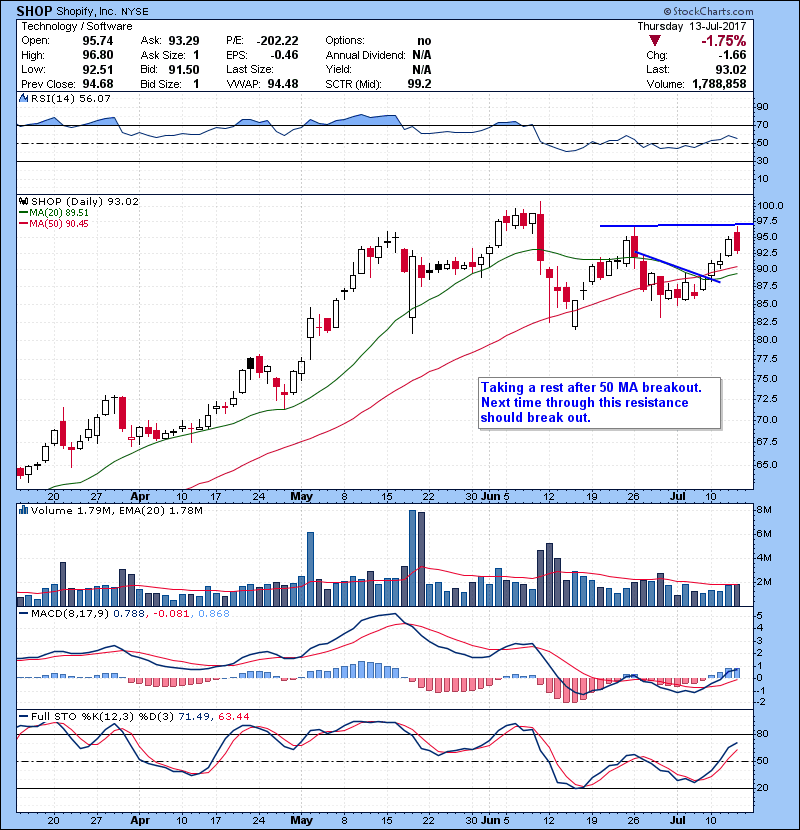Click the red MA(50) 90.45 legend
Viewport: 800px width, 830px height.
(53, 223)
